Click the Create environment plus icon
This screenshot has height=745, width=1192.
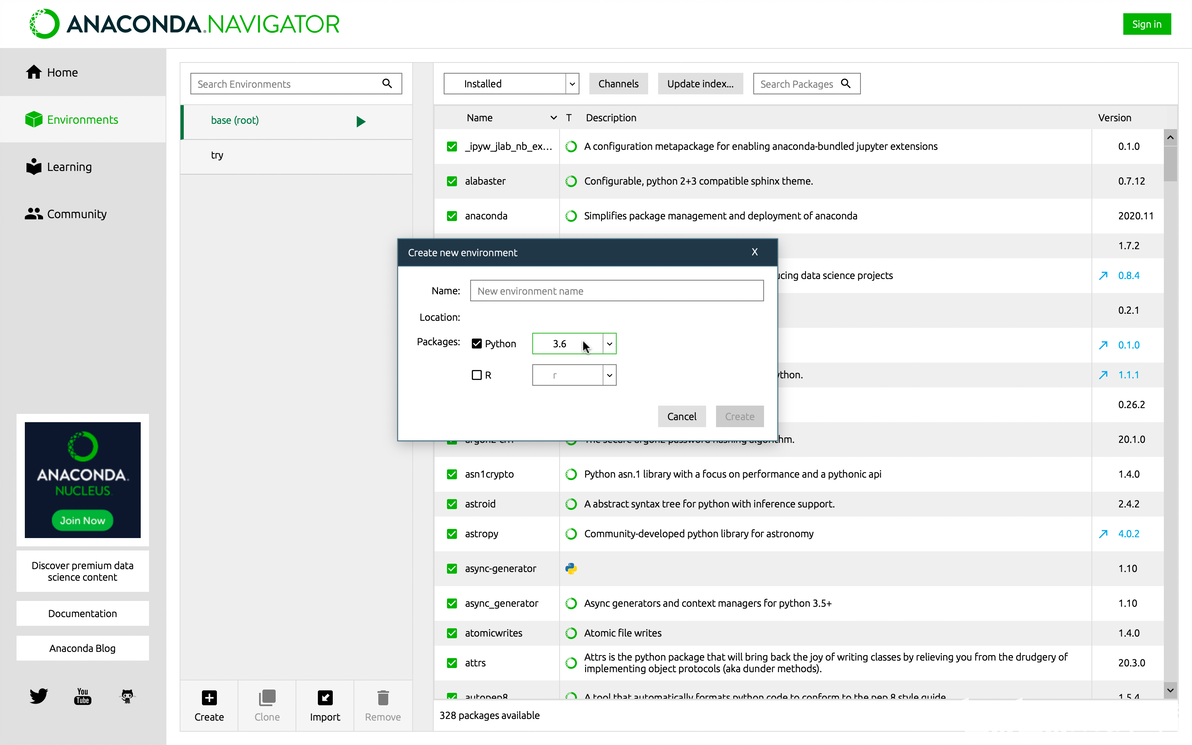click(x=209, y=698)
